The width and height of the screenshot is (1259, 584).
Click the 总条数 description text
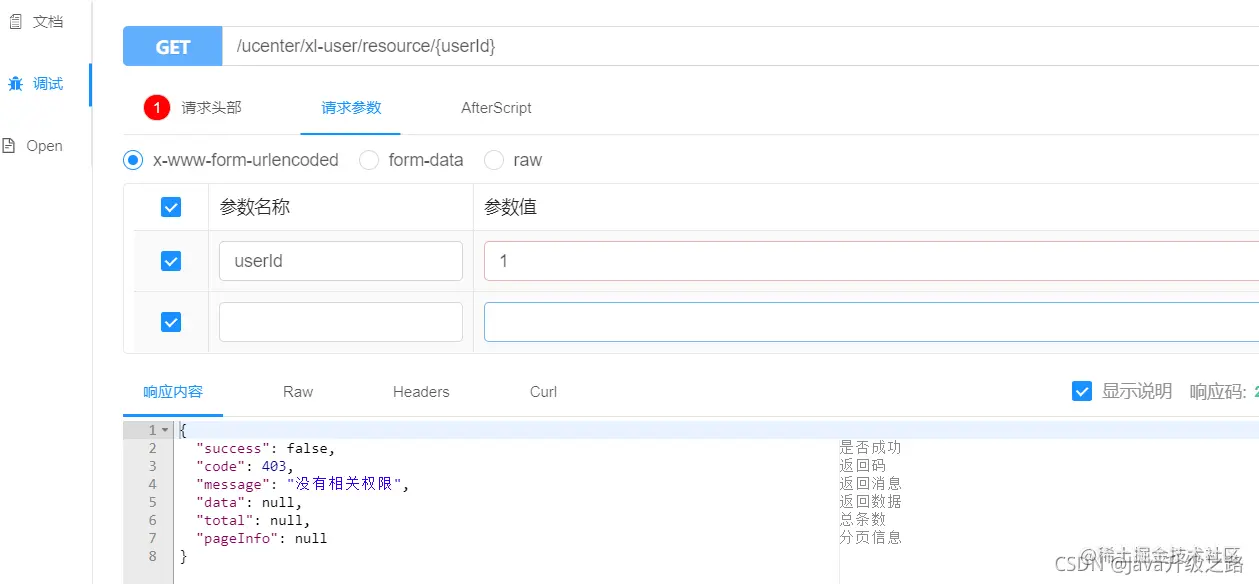tap(863, 519)
